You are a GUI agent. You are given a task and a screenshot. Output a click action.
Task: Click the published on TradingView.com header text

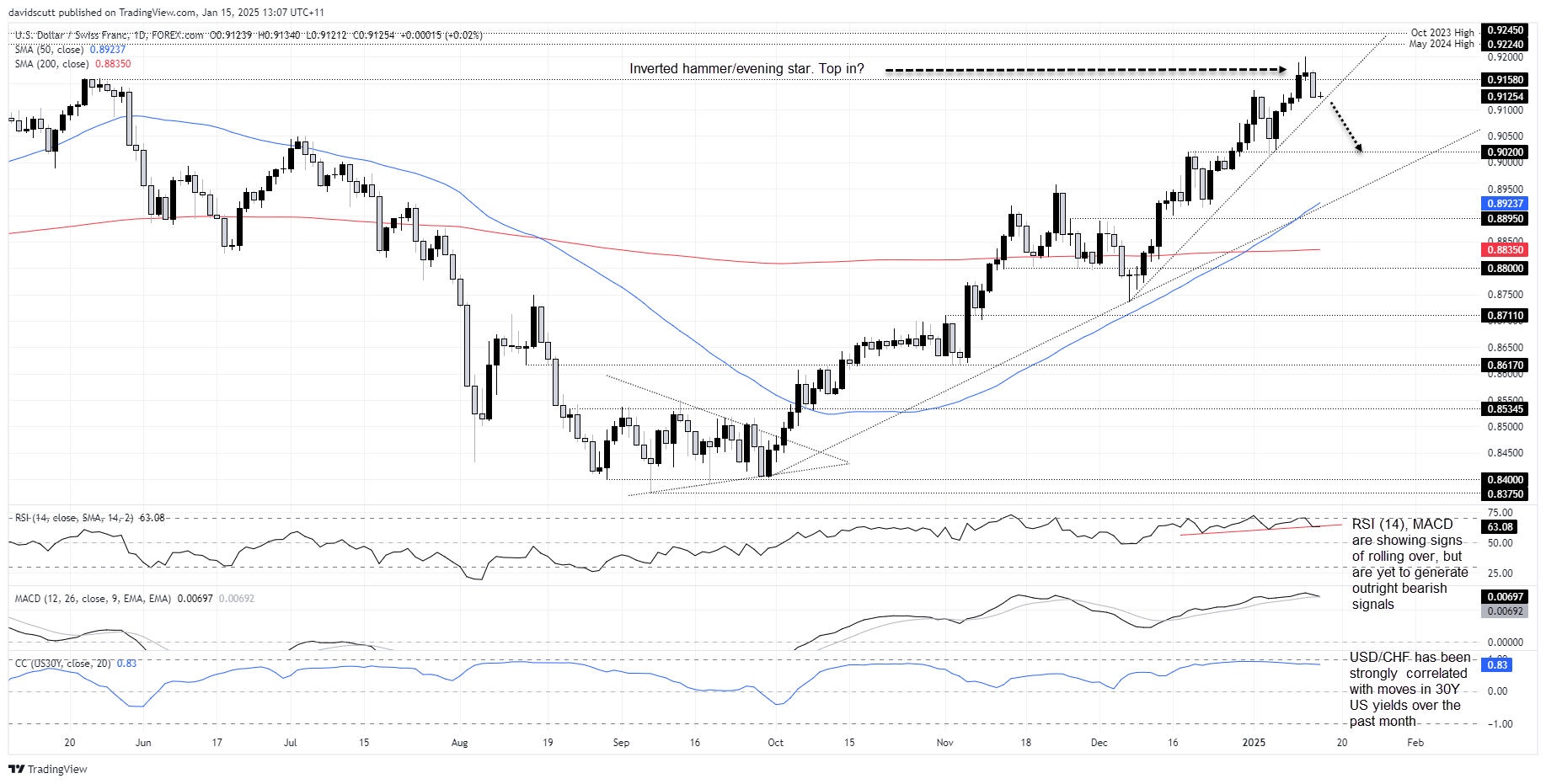(x=167, y=13)
